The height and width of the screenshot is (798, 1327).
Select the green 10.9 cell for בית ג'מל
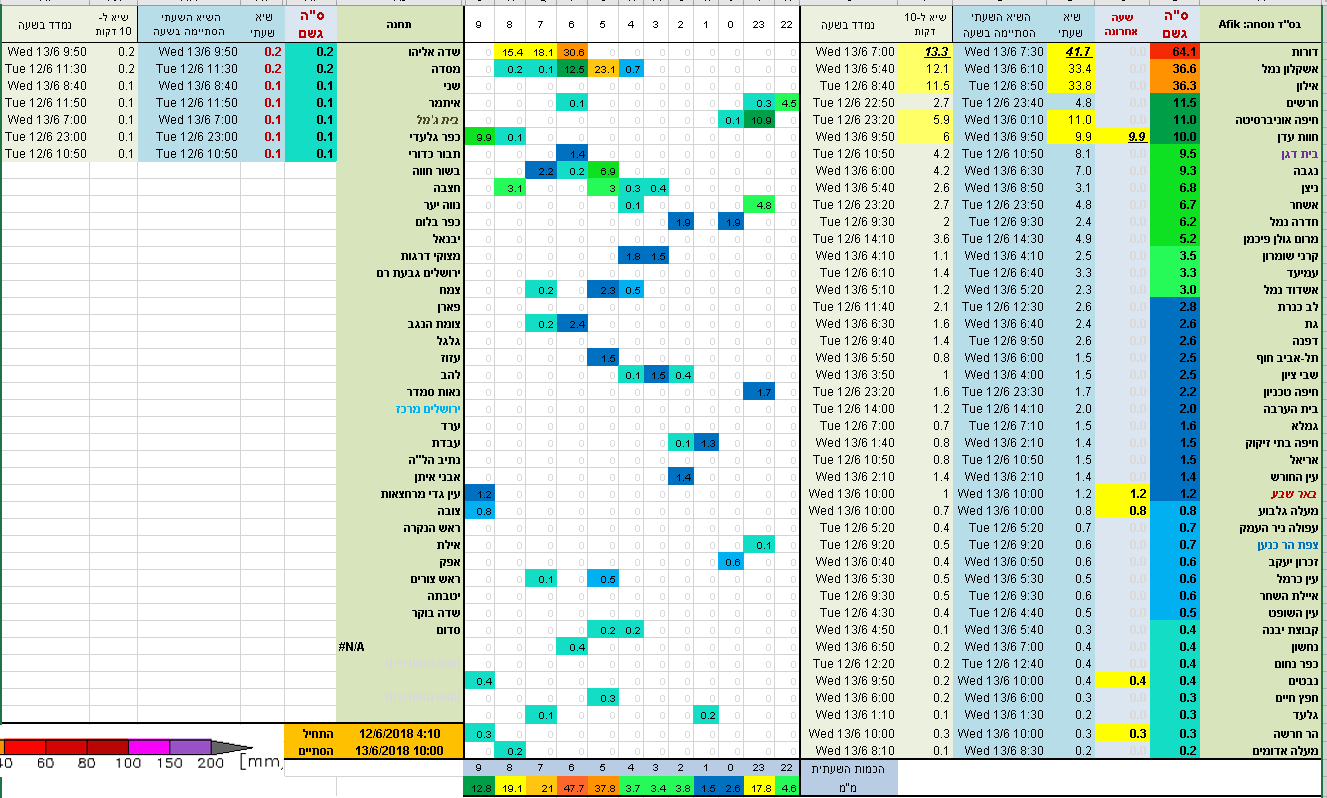[759, 120]
